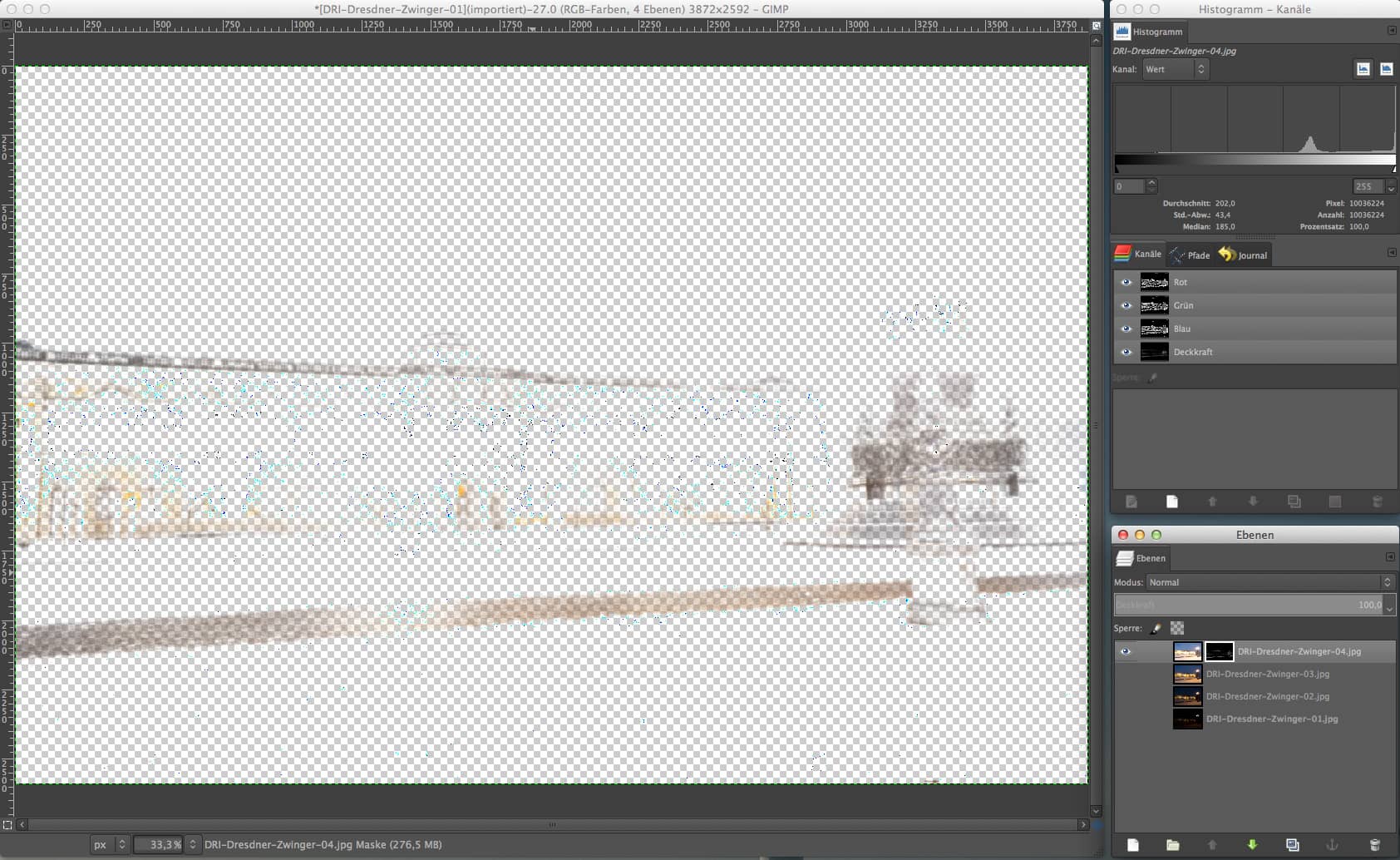Delete the layer using the Ebenen trash icon
The height and width of the screenshot is (860, 1400).
pyautogui.click(x=1374, y=845)
